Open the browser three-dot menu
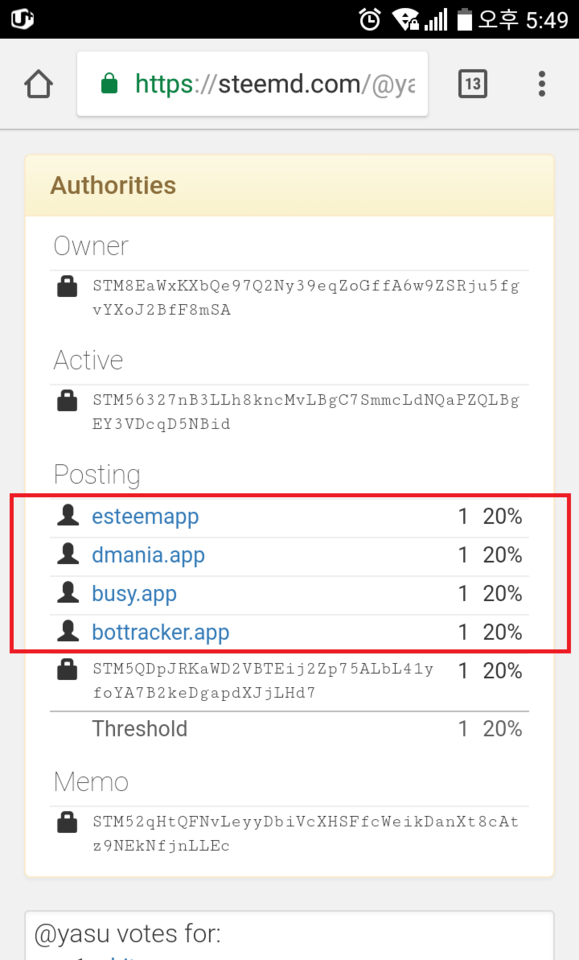 [x=542, y=84]
